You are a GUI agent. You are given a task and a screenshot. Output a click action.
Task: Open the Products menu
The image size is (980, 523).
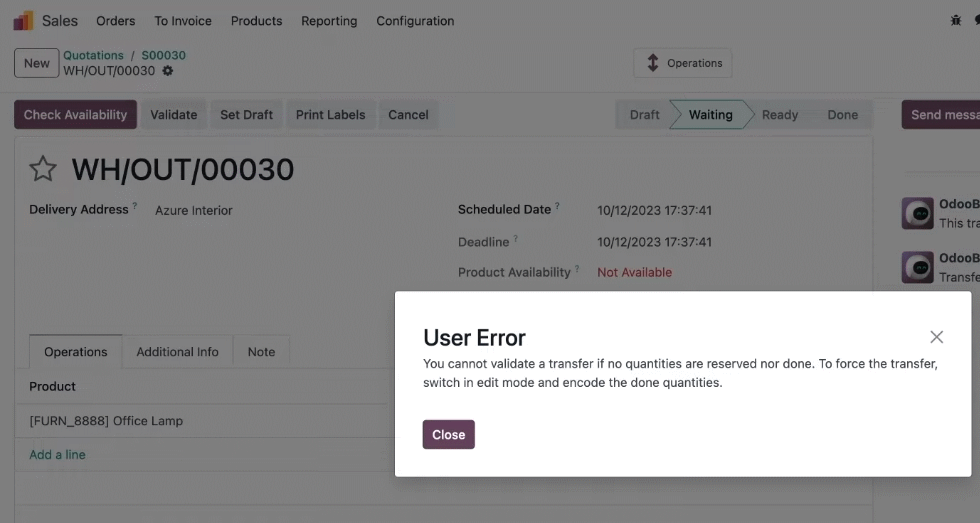(x=256, y=21)
